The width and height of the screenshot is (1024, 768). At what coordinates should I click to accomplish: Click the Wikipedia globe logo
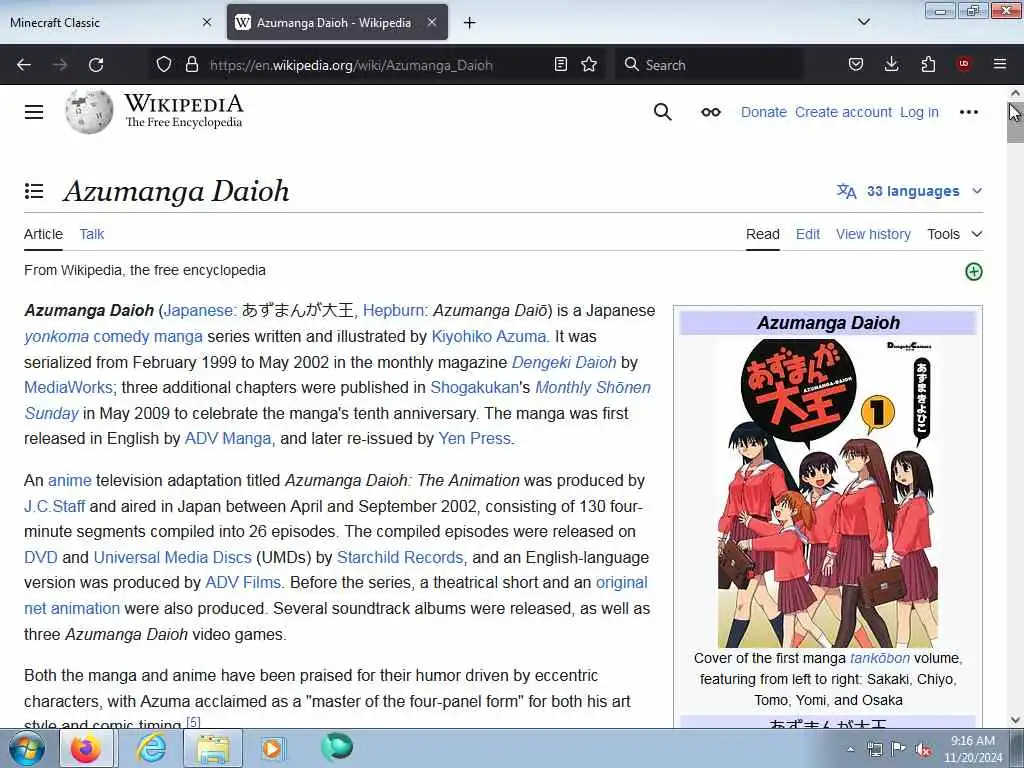click(89, 112)
